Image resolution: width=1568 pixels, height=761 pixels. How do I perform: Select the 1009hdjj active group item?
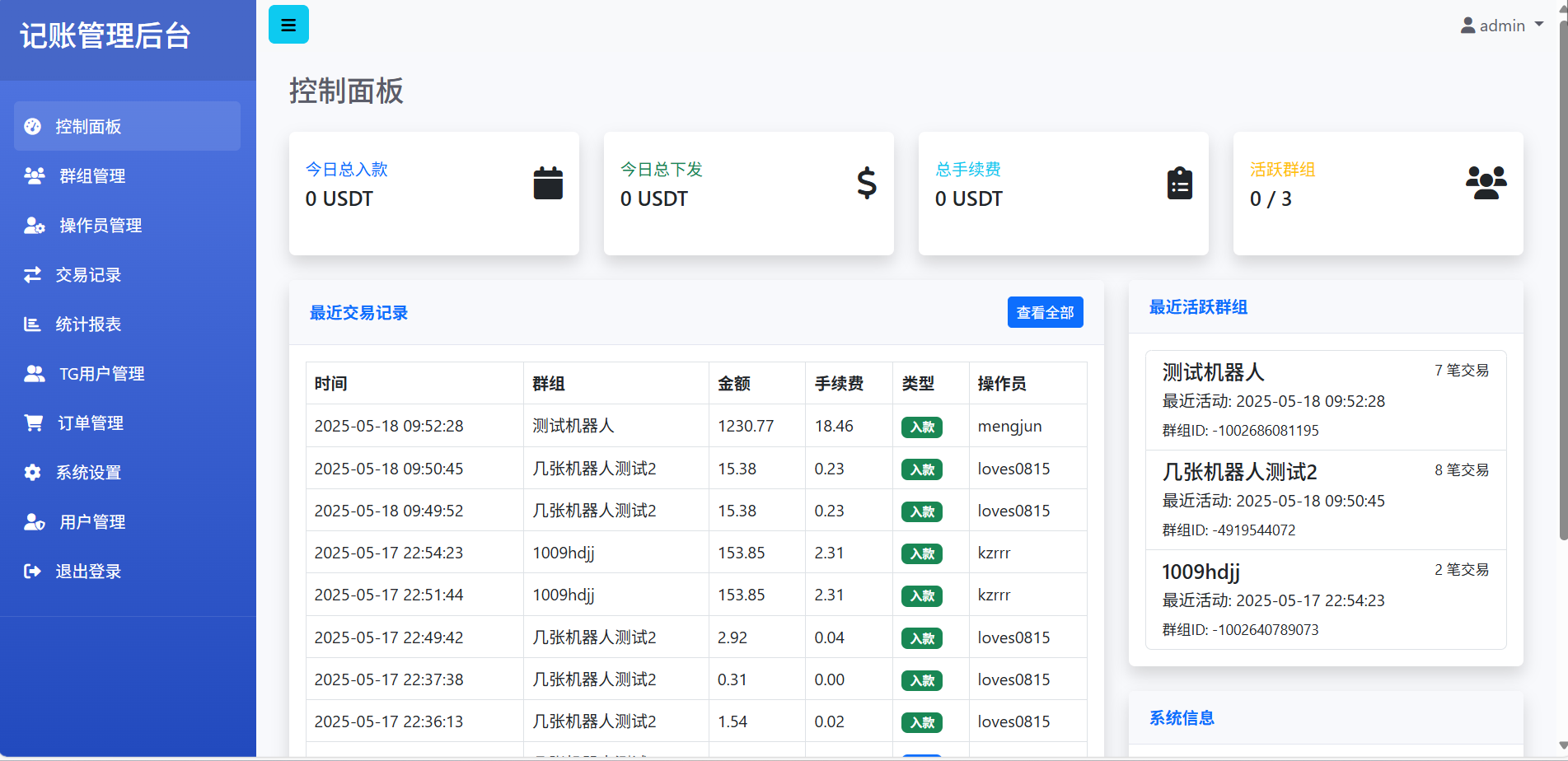click(1325, 600)
